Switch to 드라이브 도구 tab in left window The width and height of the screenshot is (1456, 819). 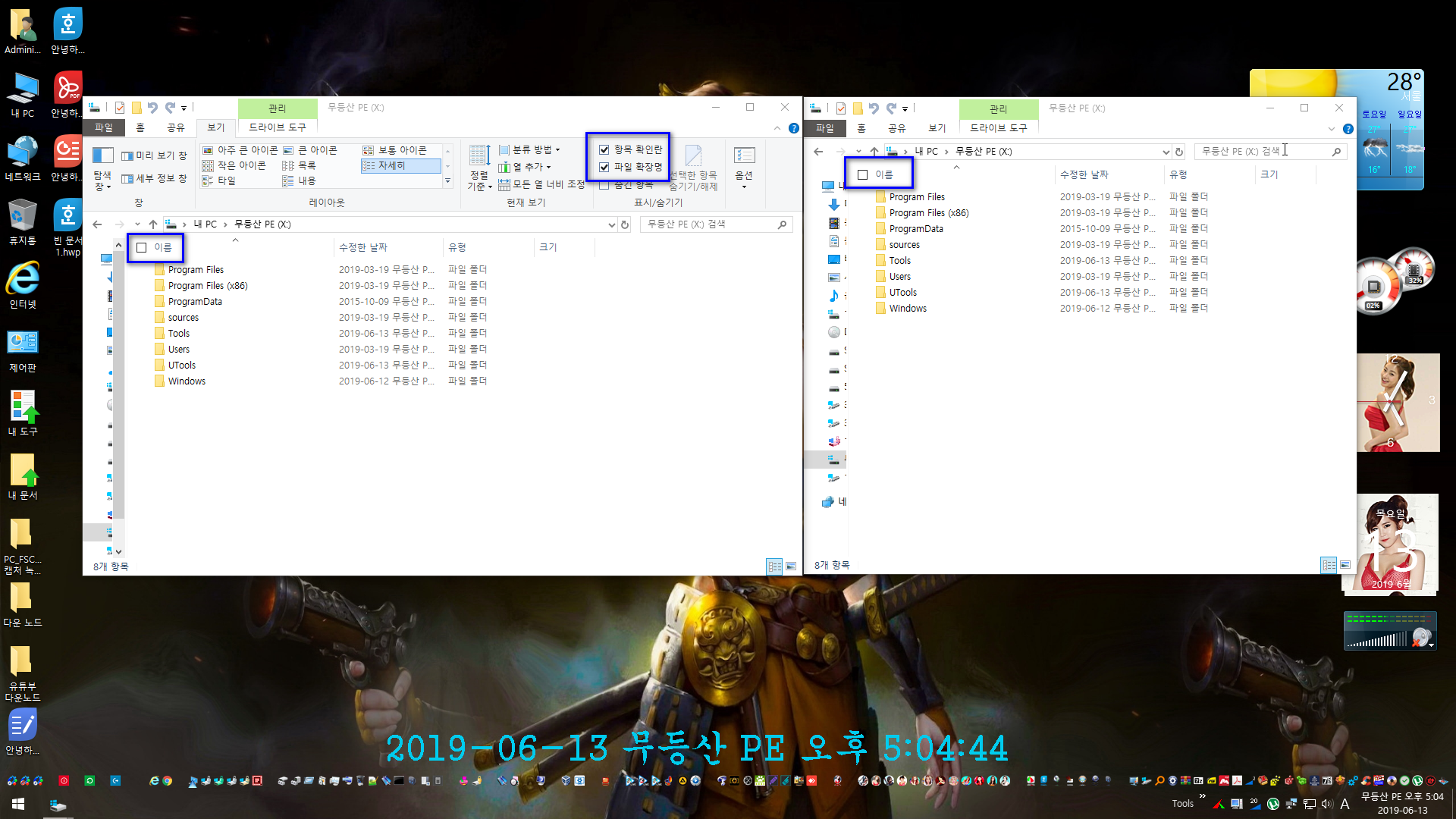coord(278,127)
